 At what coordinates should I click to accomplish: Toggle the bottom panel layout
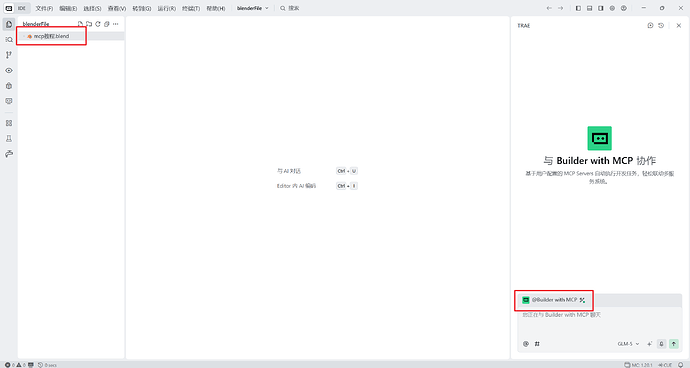click(589, 8)
